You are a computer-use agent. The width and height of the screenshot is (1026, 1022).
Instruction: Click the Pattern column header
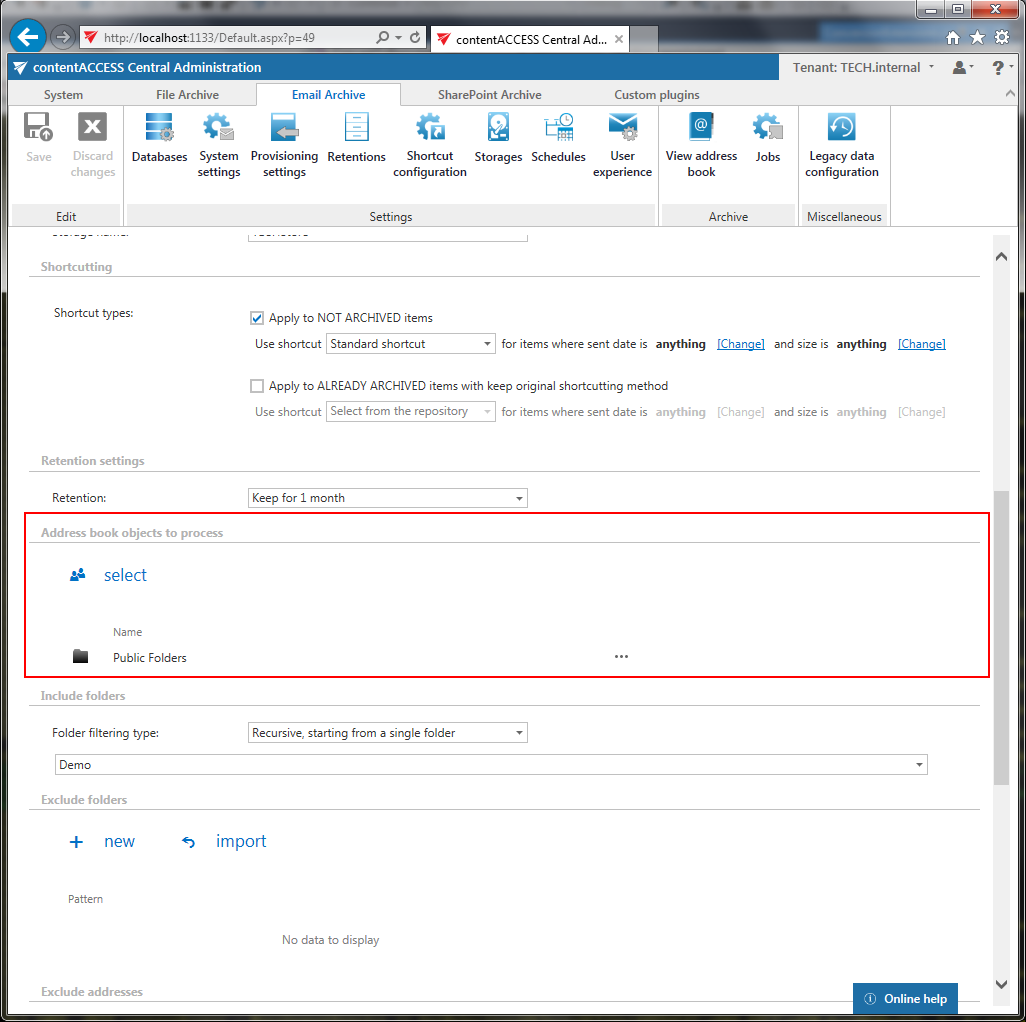85,899
